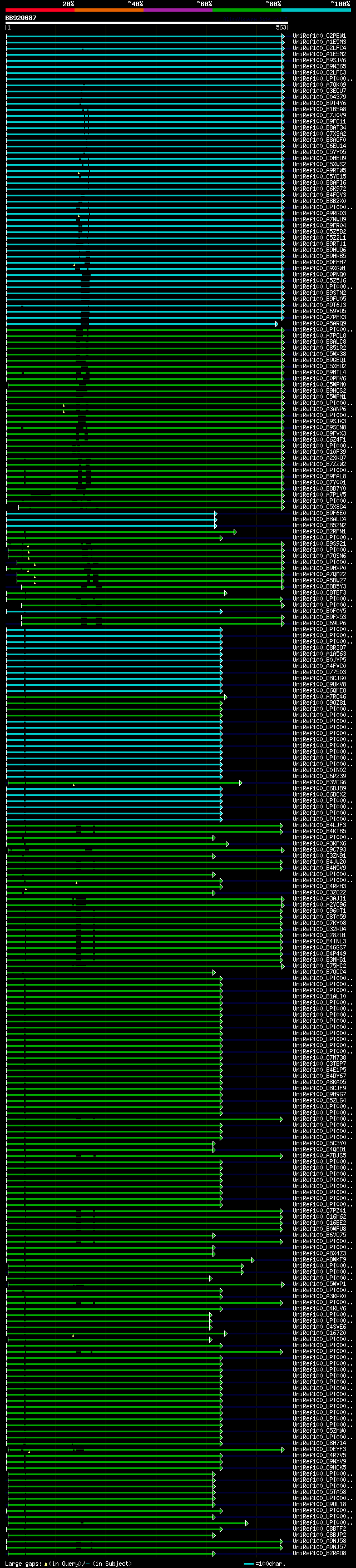356x1568 pixels.
Task: Select UniRef100_Q7XSA2 hit label
Action: 319,134
